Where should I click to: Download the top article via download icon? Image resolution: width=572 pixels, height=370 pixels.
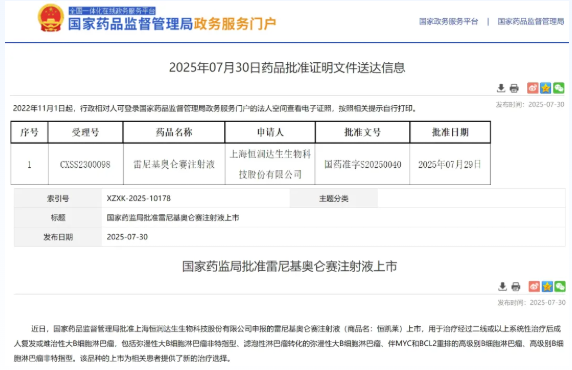[501, 88]
